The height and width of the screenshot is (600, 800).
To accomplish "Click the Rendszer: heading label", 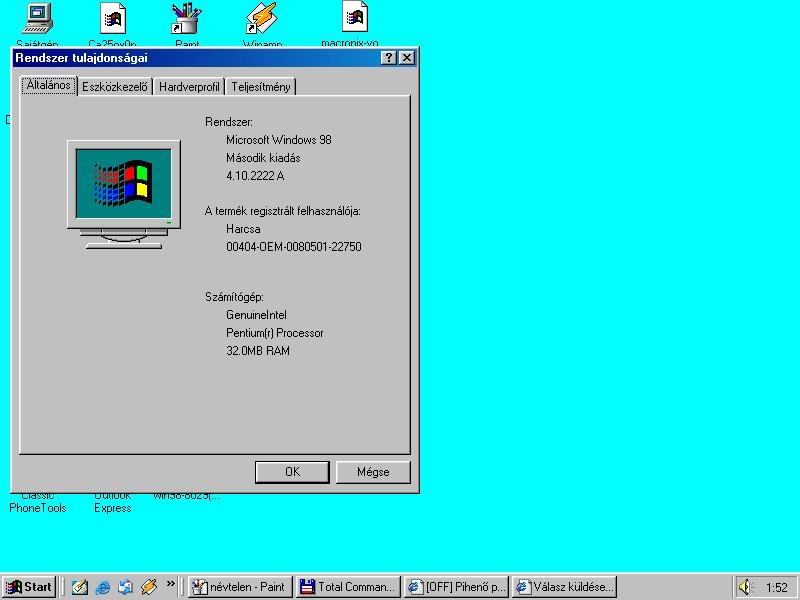I will (229, 122).
